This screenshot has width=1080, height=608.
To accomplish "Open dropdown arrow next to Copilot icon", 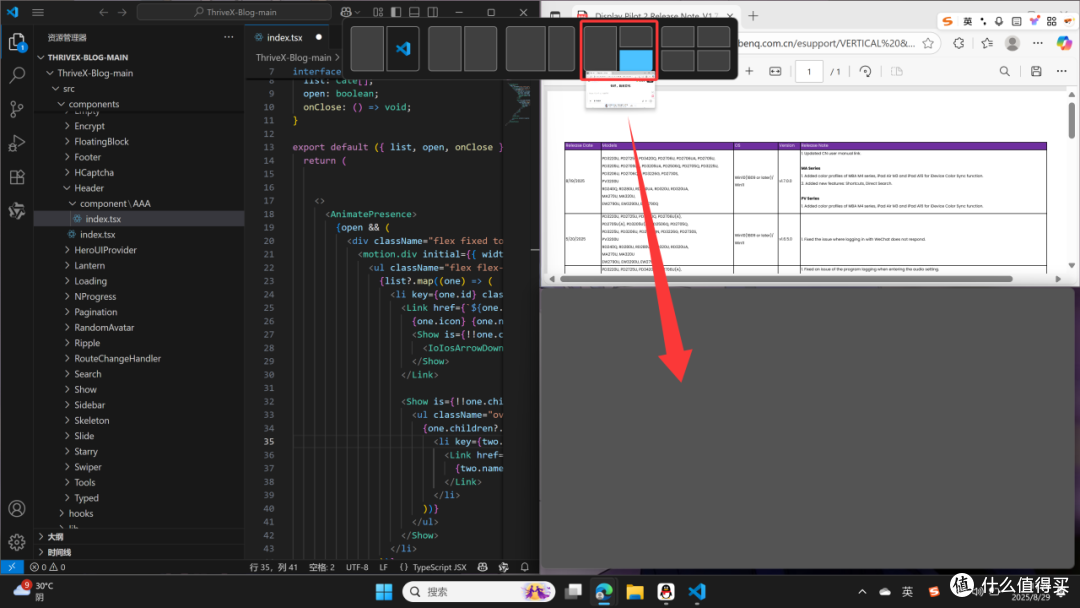I will (x=357, y=12).
